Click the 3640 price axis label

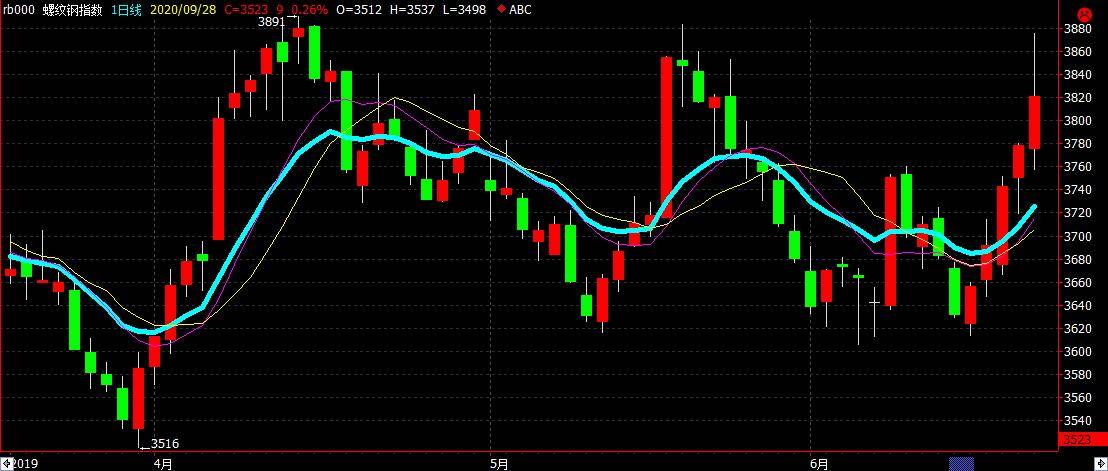point(1077,306)
